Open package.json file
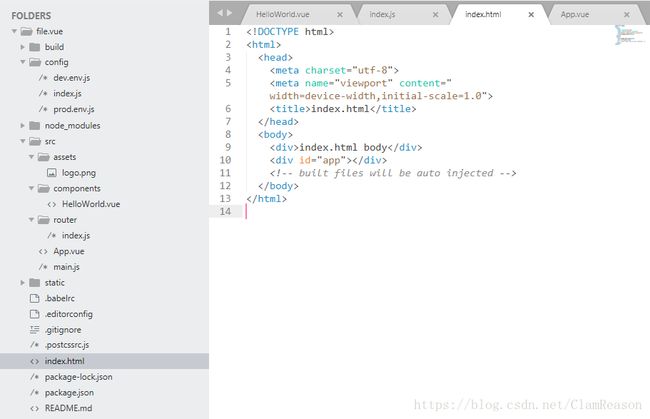The height and width of the screenshot is (419, 650). click(69, 392)
